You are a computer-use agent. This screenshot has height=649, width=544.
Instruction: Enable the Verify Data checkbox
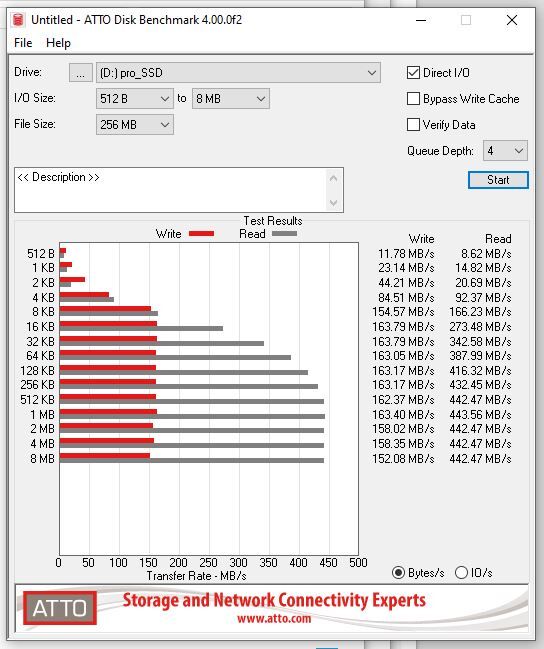[x=413, y=125]
